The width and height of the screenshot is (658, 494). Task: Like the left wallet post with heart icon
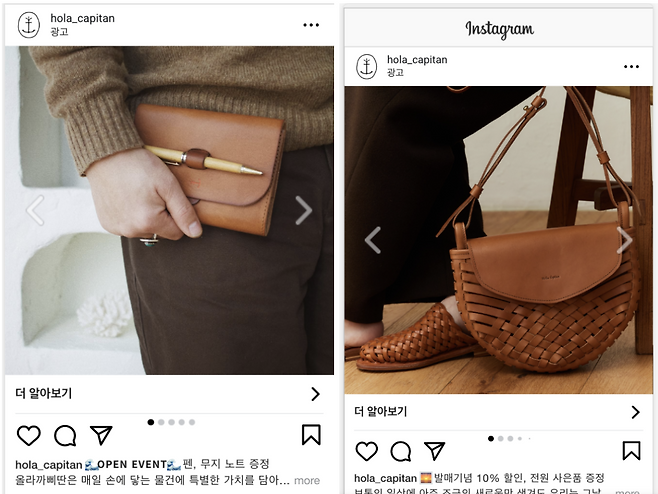coord(29,435)
